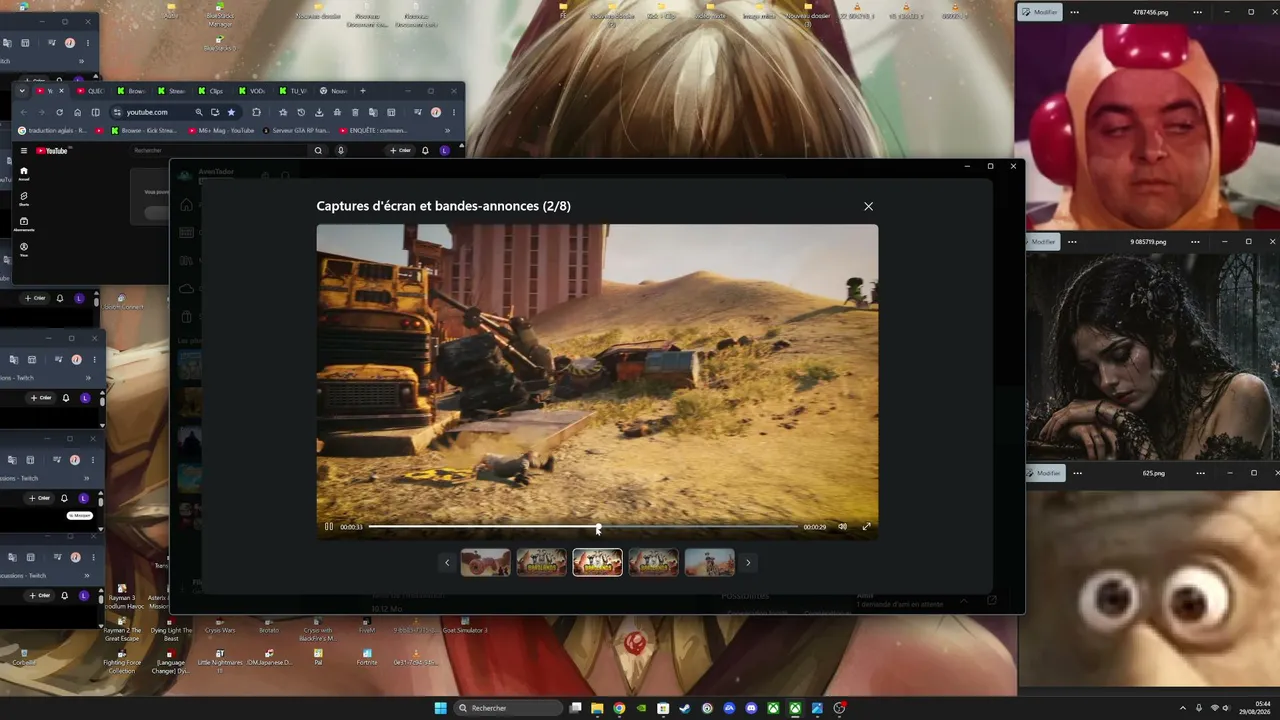Open File Explorer from the taskbar
This screenshot has height=720, width=1280.
click(597, 708)
